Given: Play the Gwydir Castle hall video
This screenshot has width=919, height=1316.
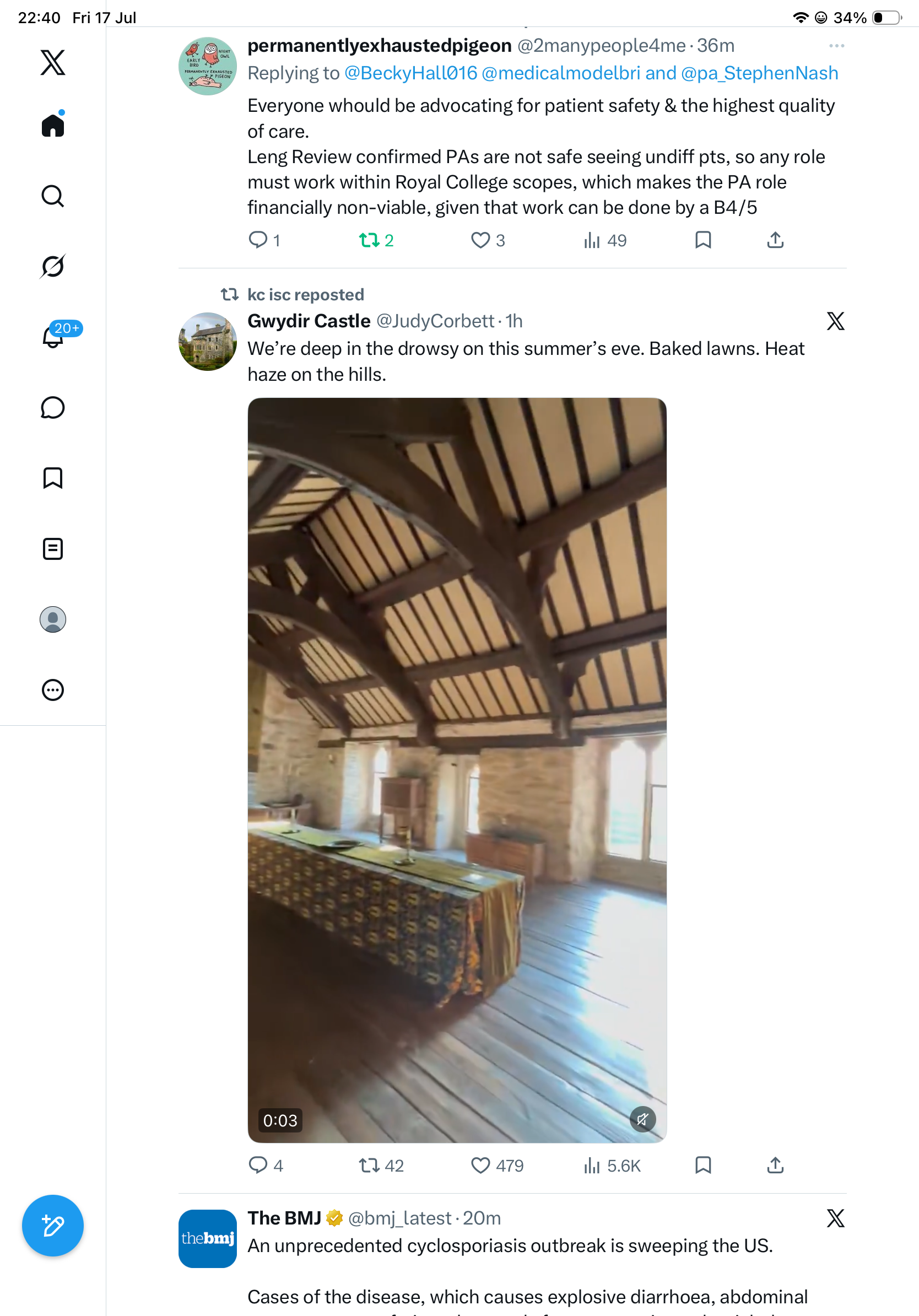Looking at the screenshot, I should click(x=457, y=770).
